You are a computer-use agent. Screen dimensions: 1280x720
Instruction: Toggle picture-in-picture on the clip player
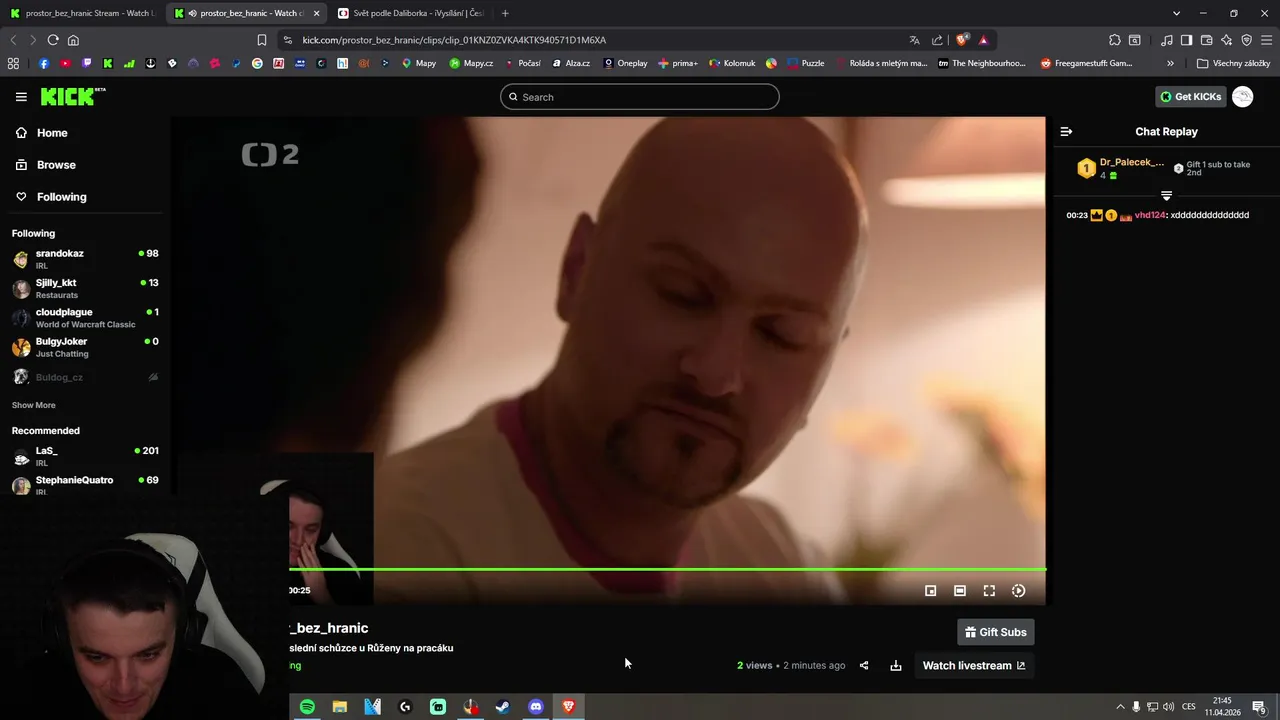[930, 591]
